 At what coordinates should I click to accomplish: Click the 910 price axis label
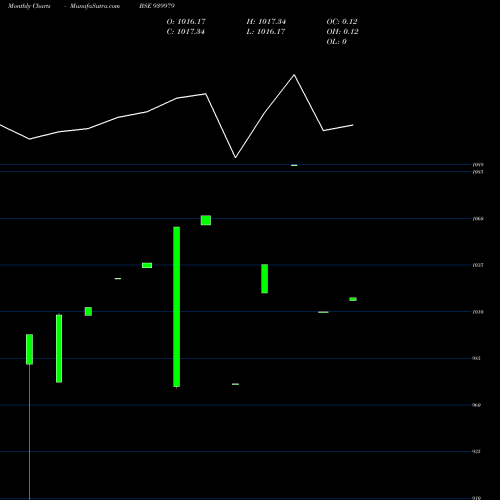point(477,498)
